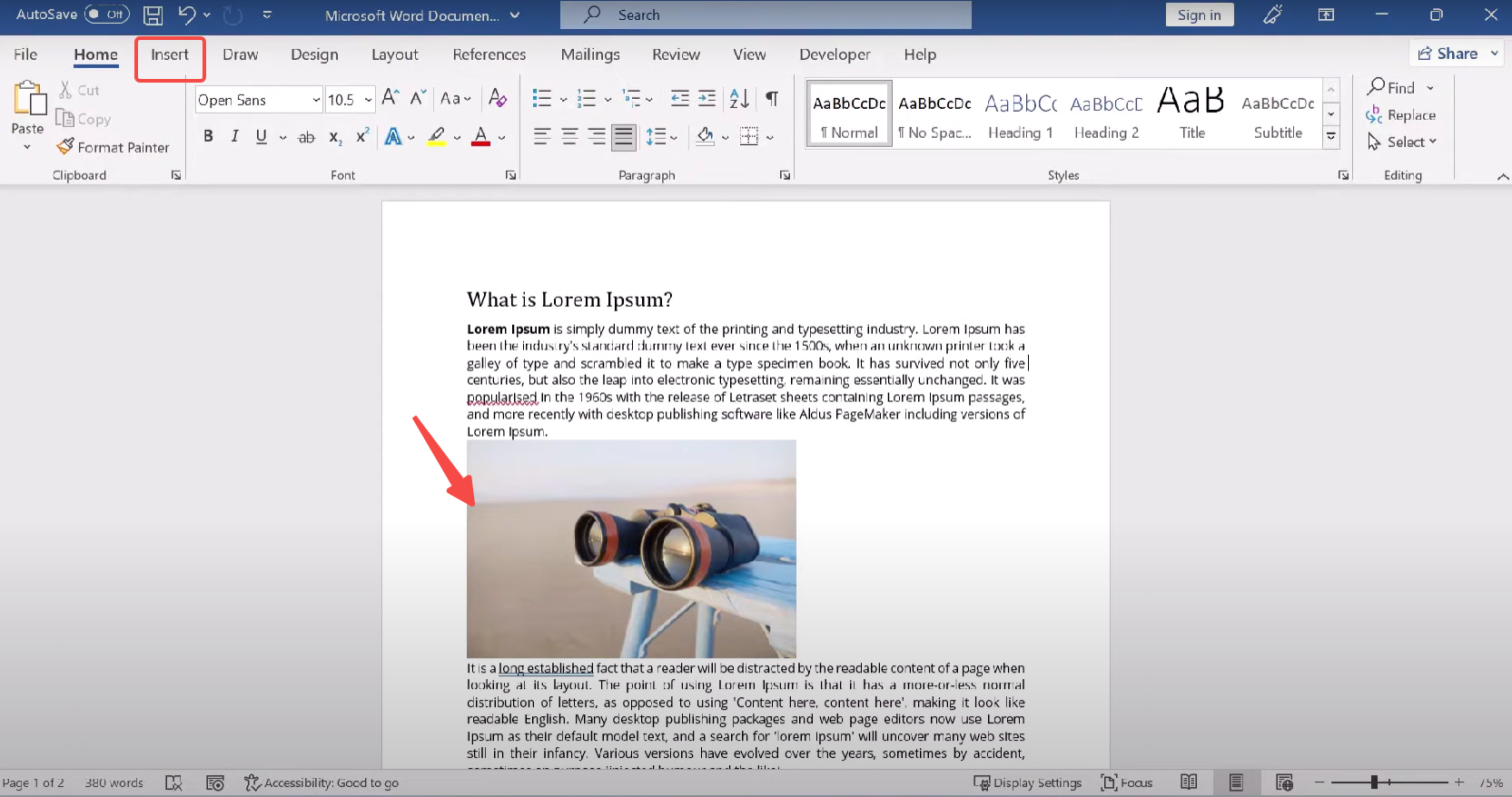Click the Sort A to Z icon

tap(739, 98)
